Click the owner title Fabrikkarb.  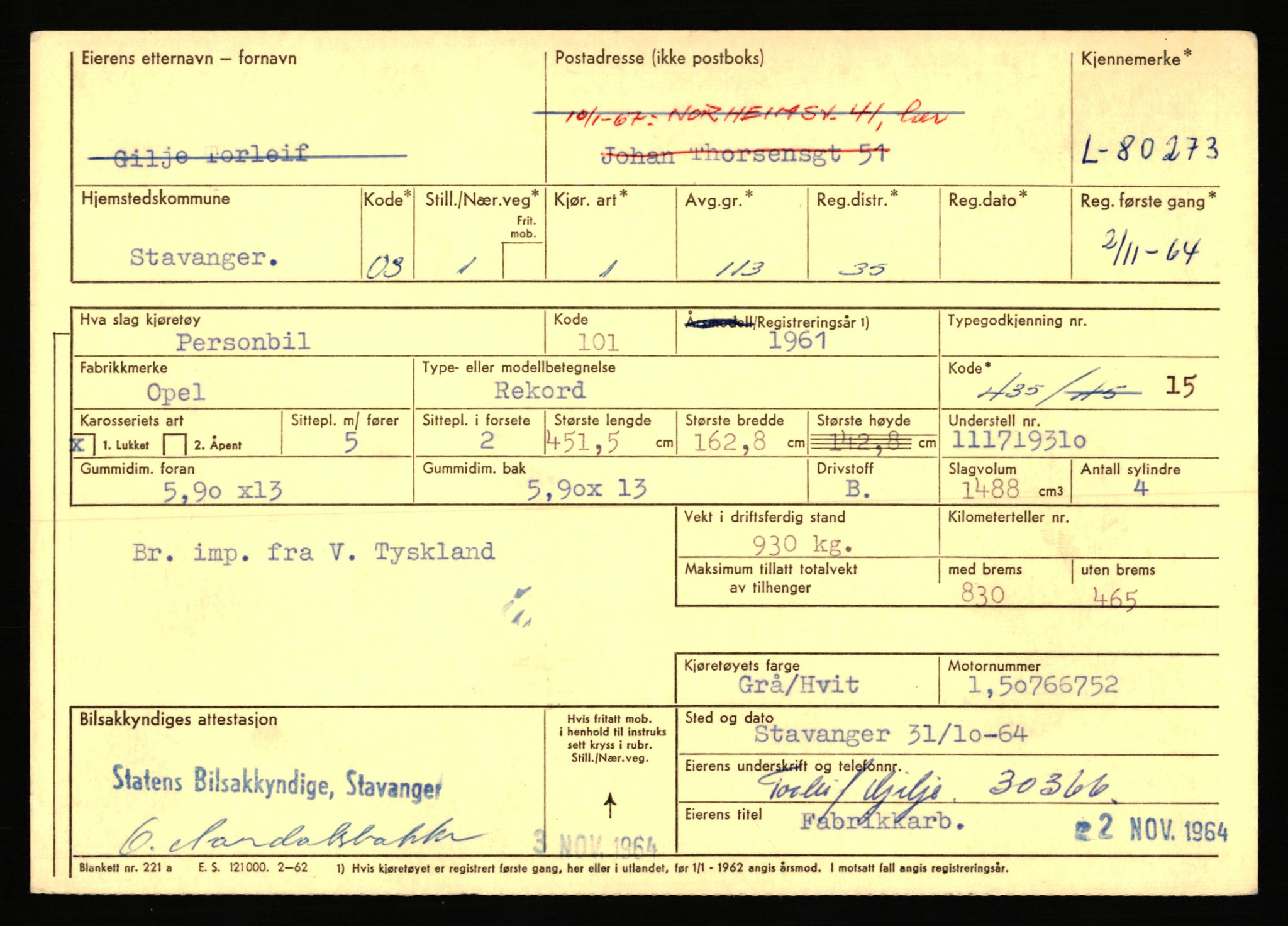coord(882,821)
